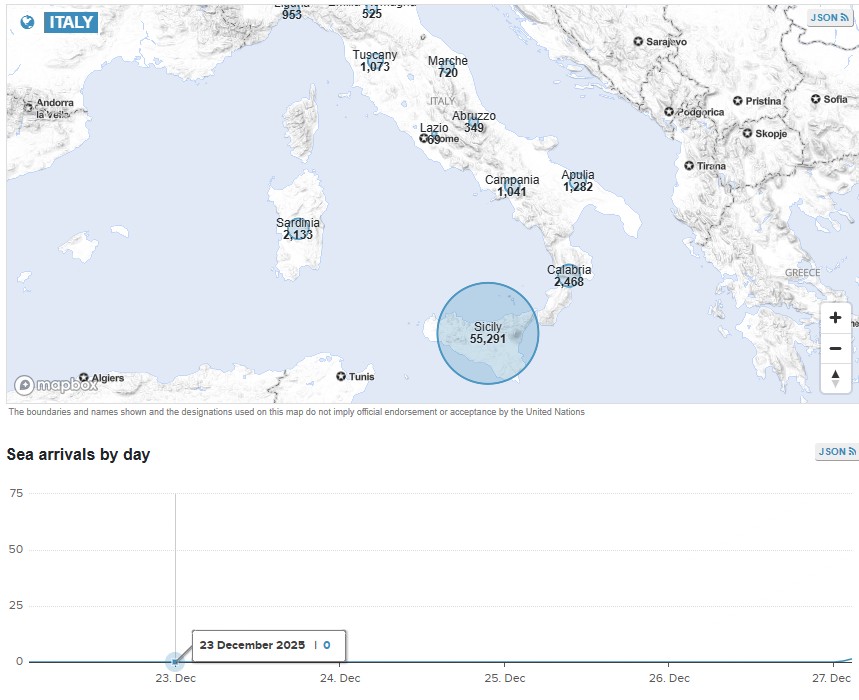Click the 26. Dec axis label
Screen dimensions: 859x700
pyautogui.click(x=669, y=678)
